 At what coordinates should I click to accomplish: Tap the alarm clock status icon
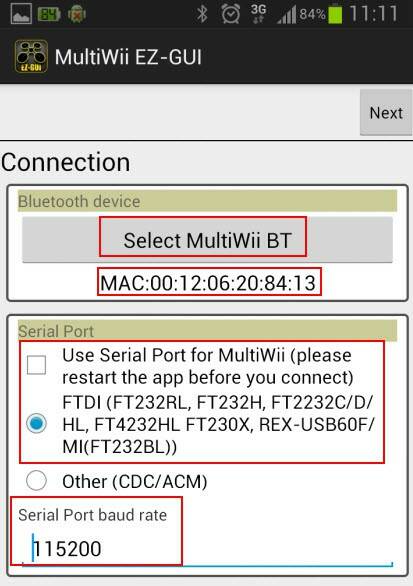[231, 14]
